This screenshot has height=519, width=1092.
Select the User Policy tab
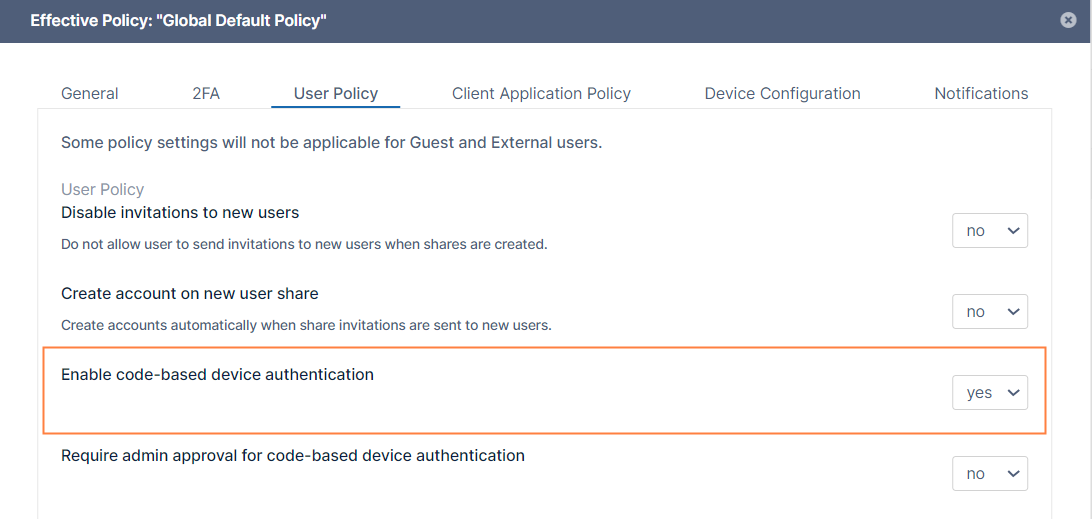[335, 93]
